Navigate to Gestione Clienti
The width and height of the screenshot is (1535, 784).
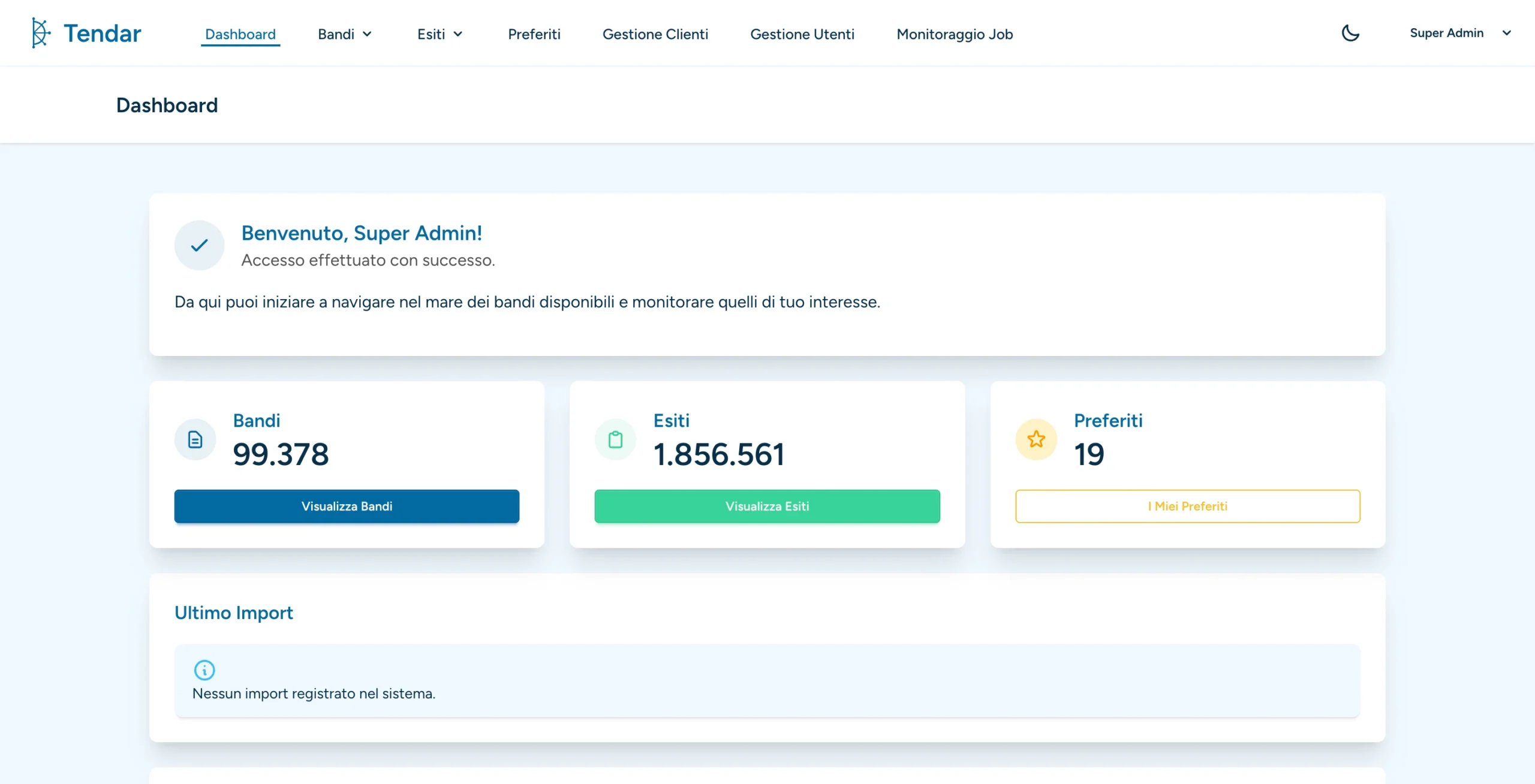[x=655, y=34]
